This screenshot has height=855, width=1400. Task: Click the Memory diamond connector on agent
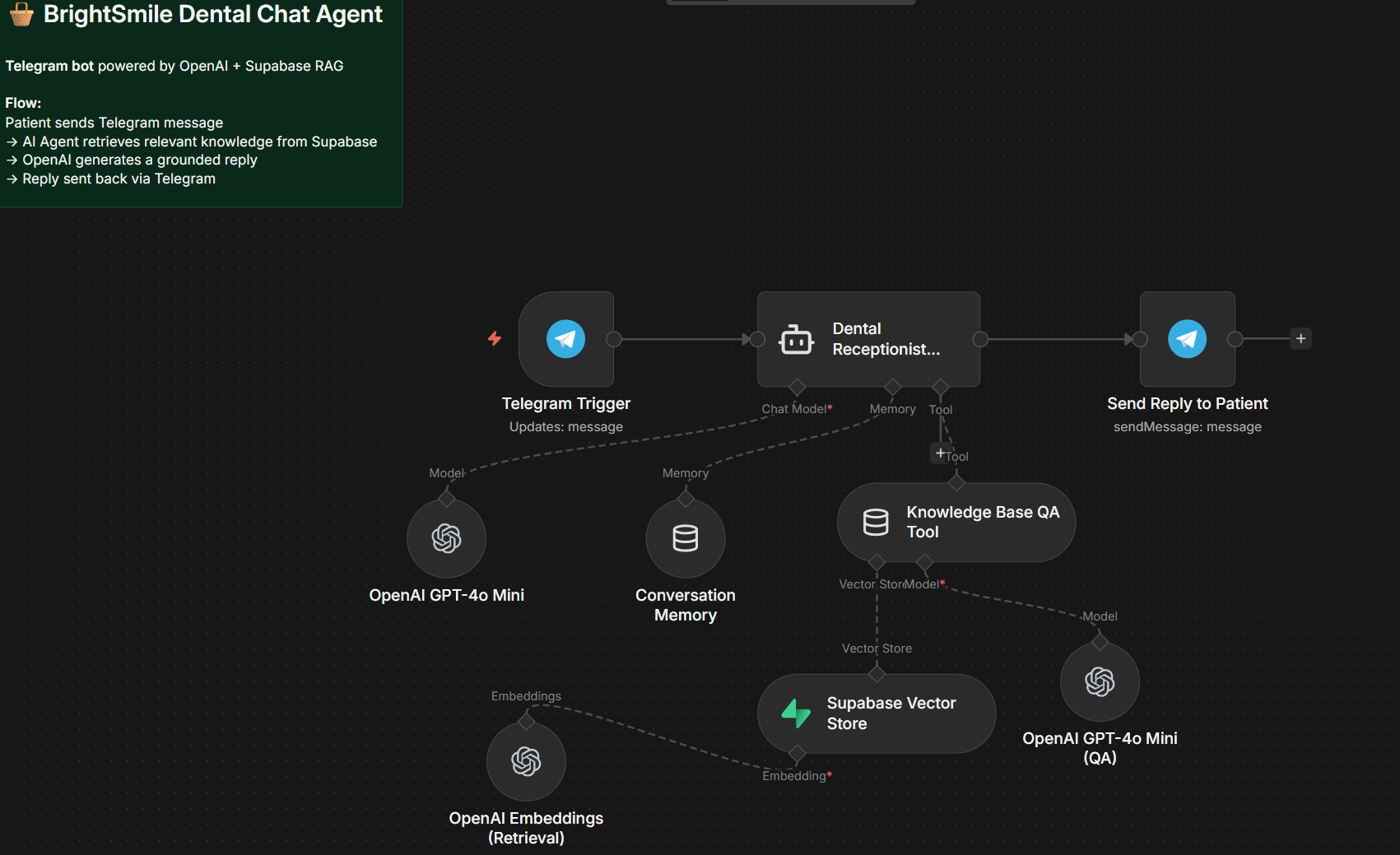click(893, 387)
